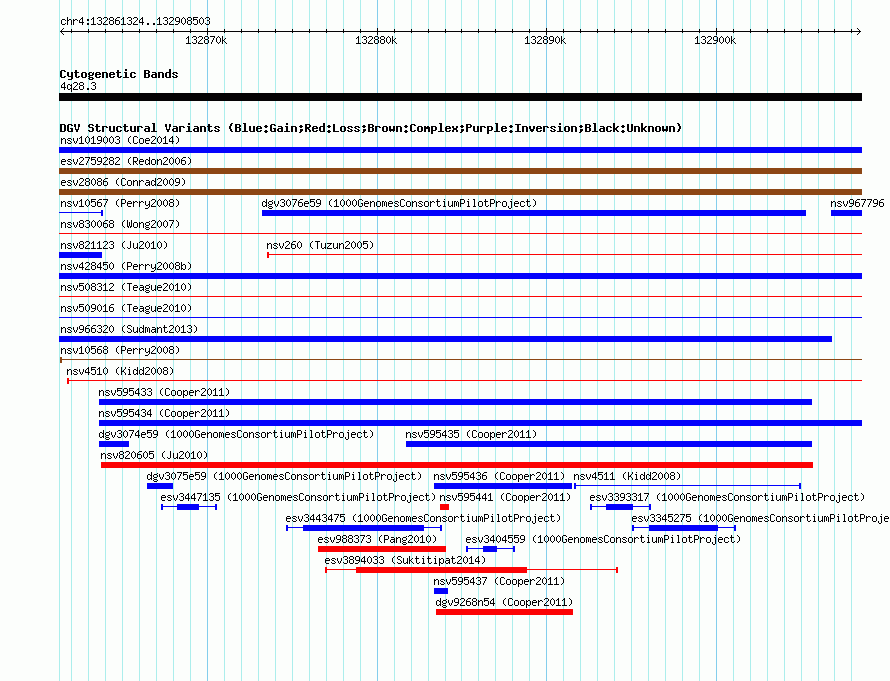This screenshot has height=681, width=890.
Task: Click esv988373 (Pang2010) label
Action: pyautogui.click(x=377, y=539)
